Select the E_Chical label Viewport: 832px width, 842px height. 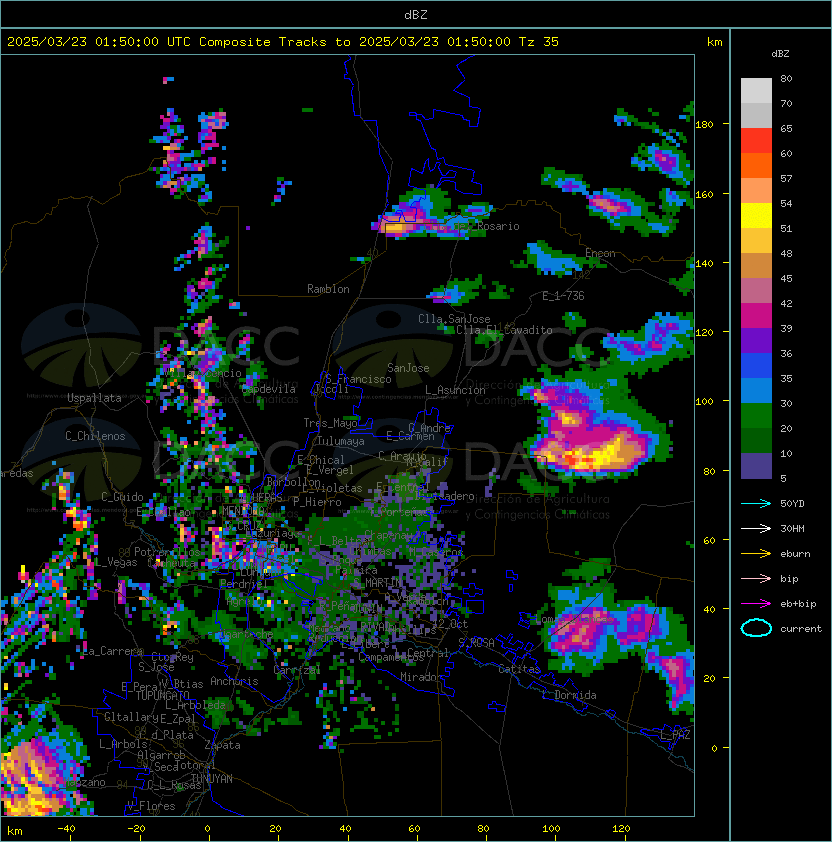pos(321,460)
